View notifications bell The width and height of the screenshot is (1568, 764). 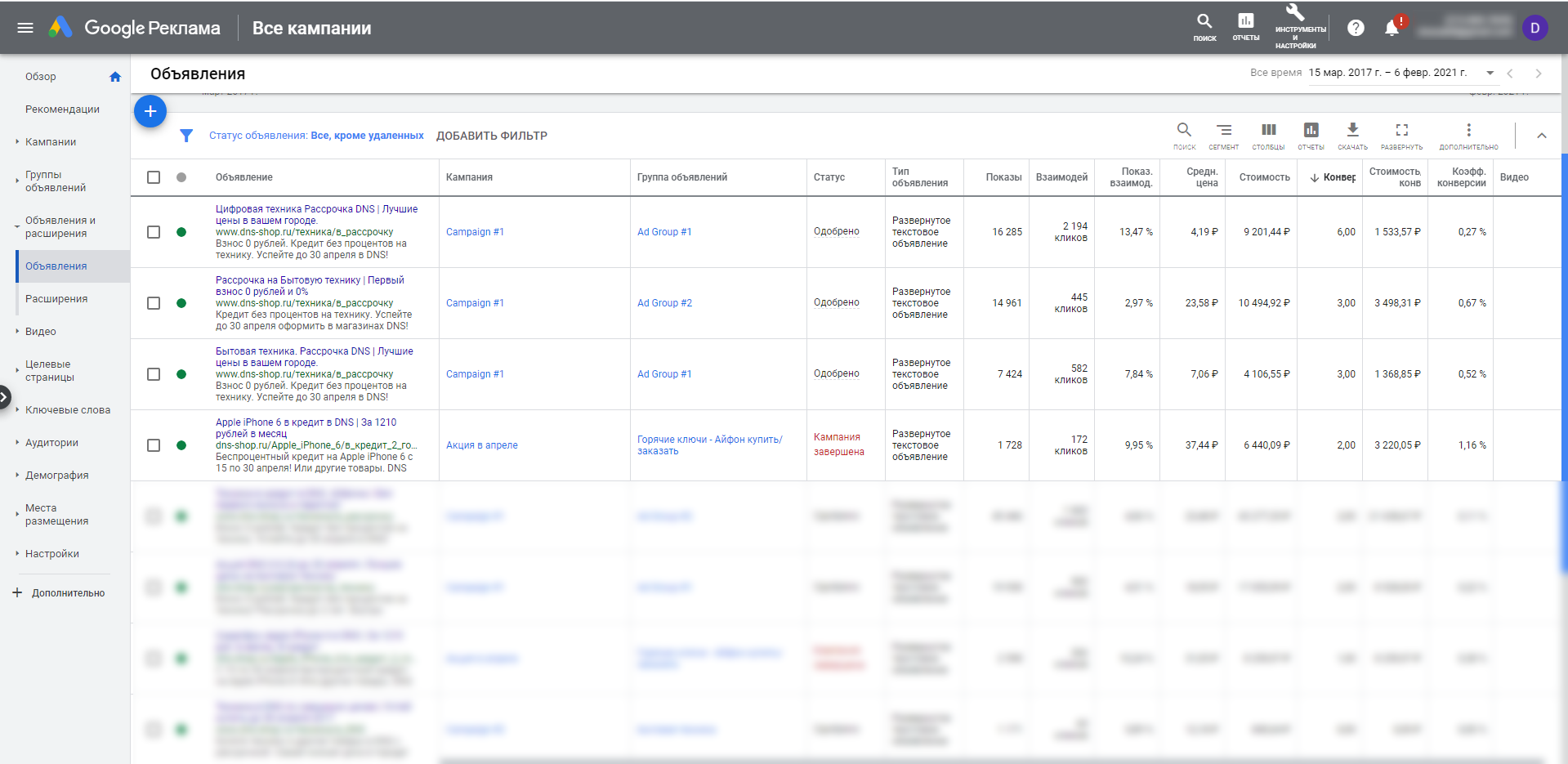coord(1392,28)
